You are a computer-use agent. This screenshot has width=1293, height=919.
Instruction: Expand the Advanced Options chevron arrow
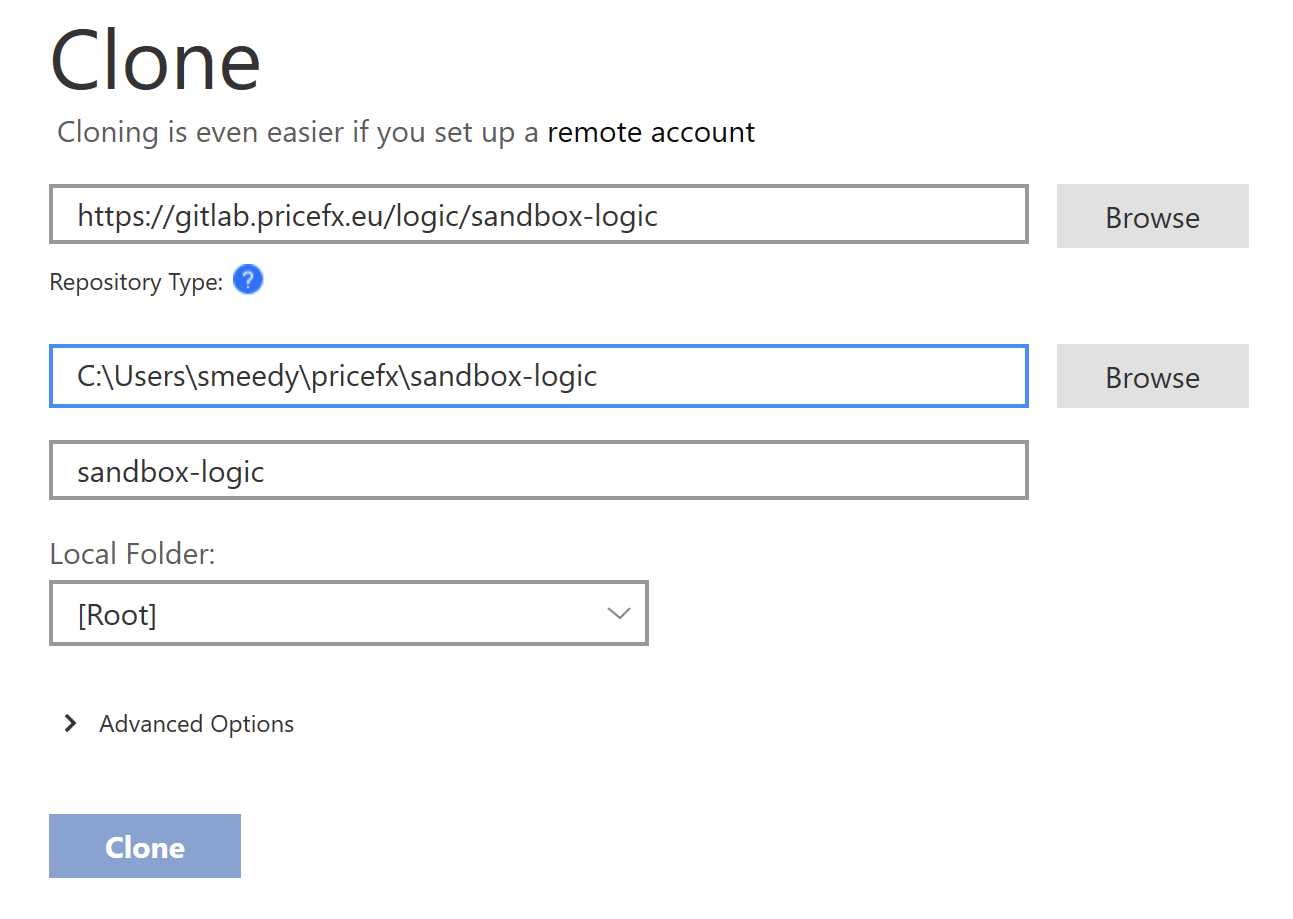click(70, 724)
